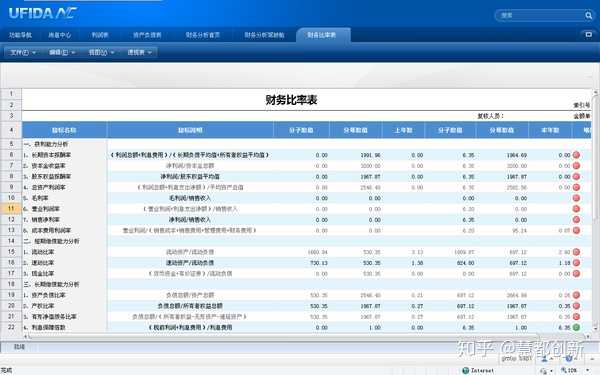The height and width of the screenshot is (375, 600).
Task: Click the red status indicator in row 16
Action: pyautogui.click(x=576, y=262)
